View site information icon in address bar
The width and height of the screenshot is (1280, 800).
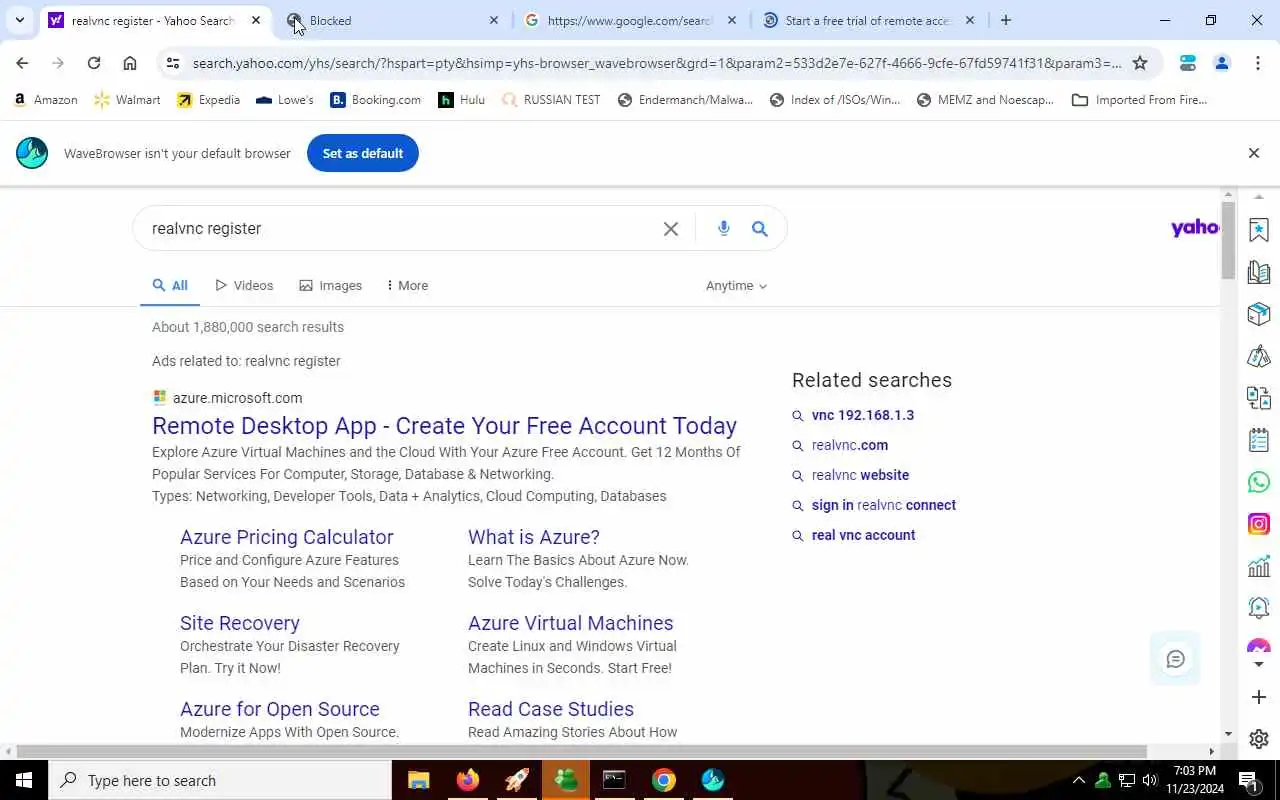[173, 63]
